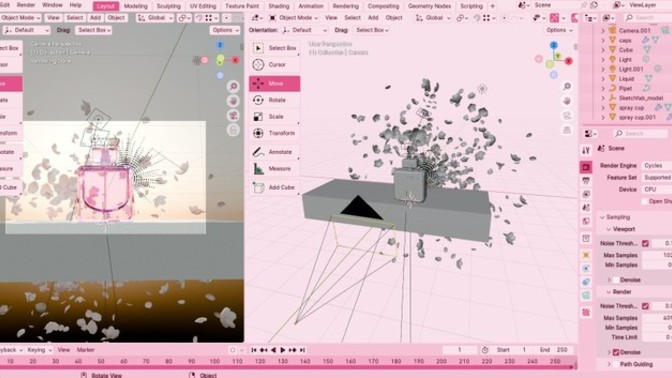Jump to timeline start
The width and height of the screenshot is (672, 378).
tap(254, 350)
